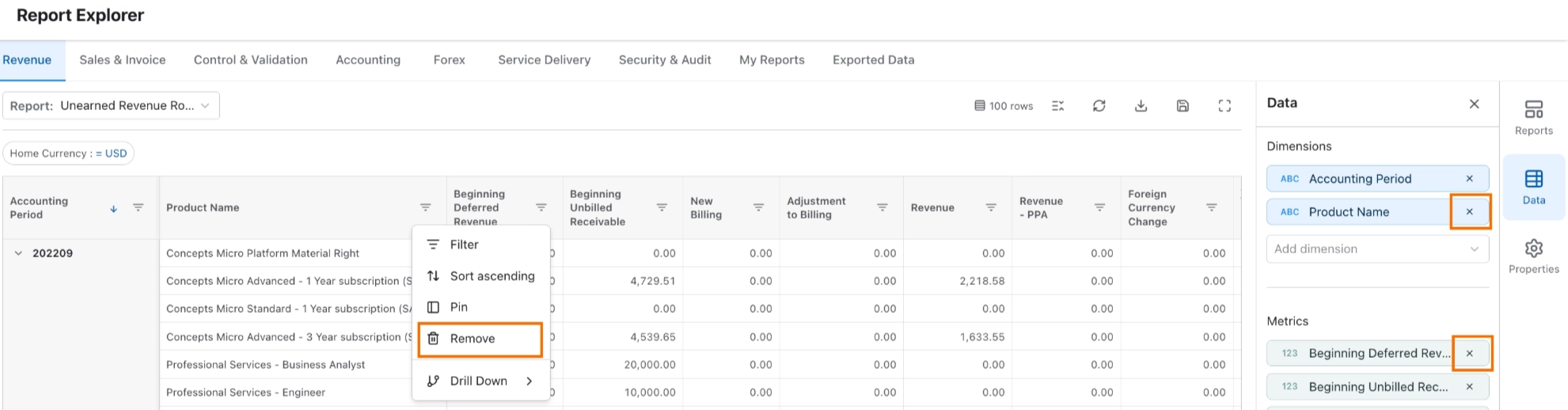Open the My Reports tab
Image resolution: width=1568 pixels, height=410 pixels.
[772, 60]
